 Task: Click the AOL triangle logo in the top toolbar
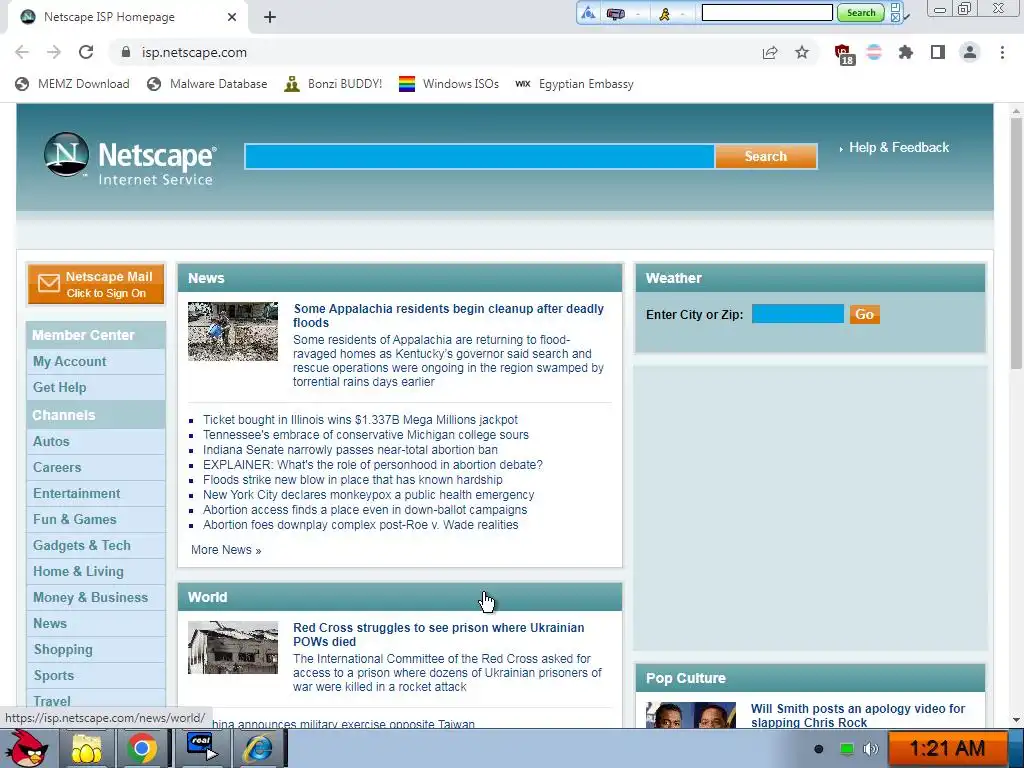(x=588, y=13)
